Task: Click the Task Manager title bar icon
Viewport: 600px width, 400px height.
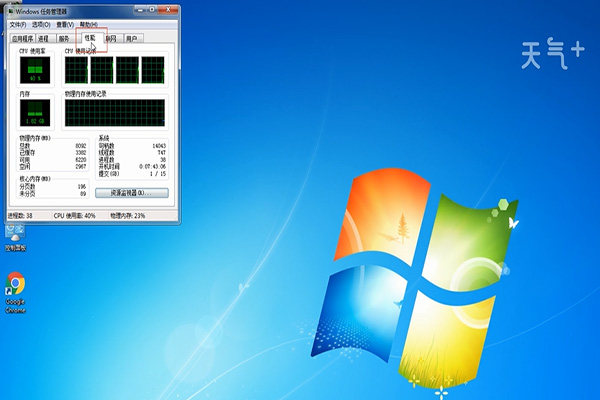Action: 11,11
